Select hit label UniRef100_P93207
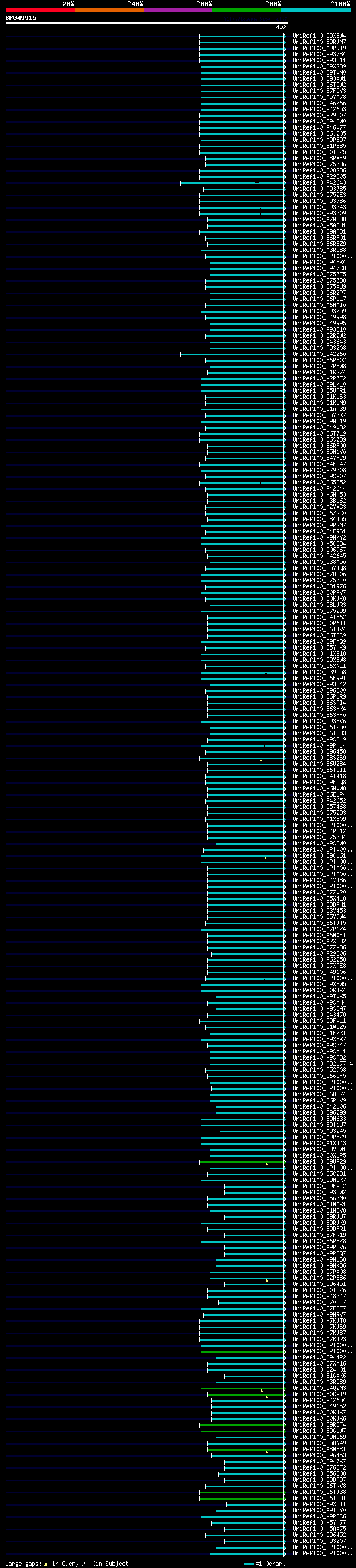 tap(319, 1541)
